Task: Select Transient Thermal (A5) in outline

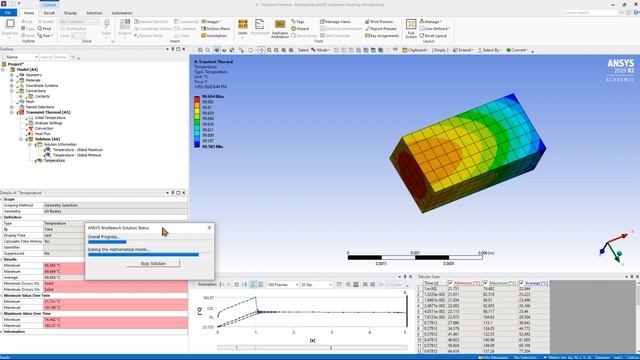Action: (x=48, y=112)
